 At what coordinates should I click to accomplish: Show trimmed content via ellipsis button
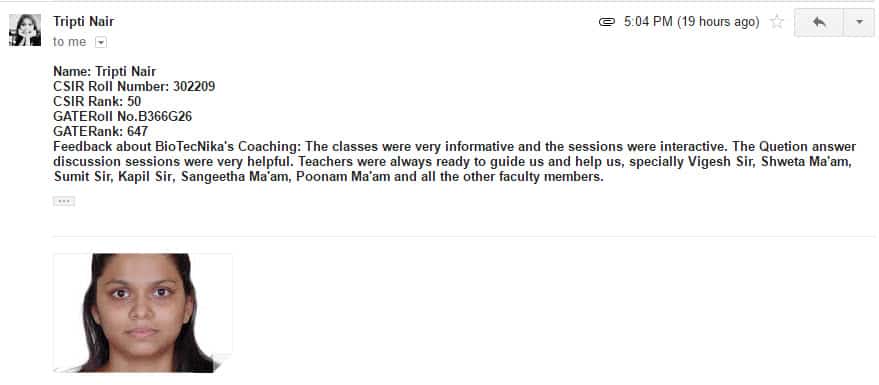pos(64,201)
